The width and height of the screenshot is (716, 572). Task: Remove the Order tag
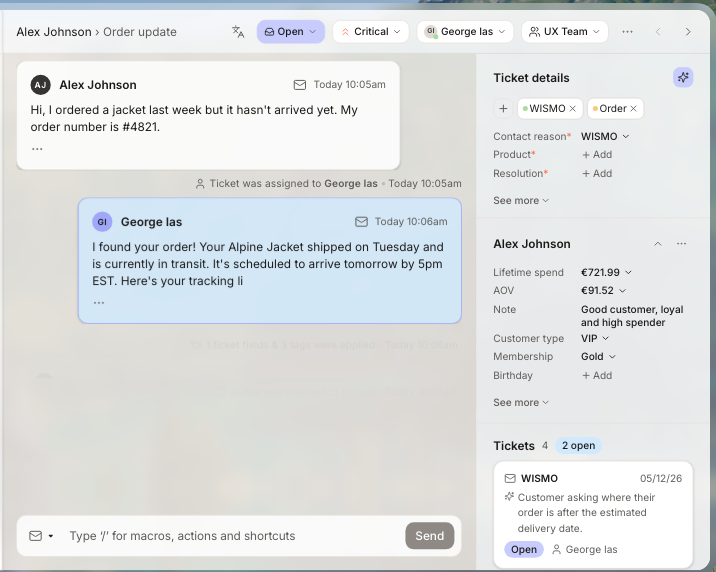tap(633, 109)
